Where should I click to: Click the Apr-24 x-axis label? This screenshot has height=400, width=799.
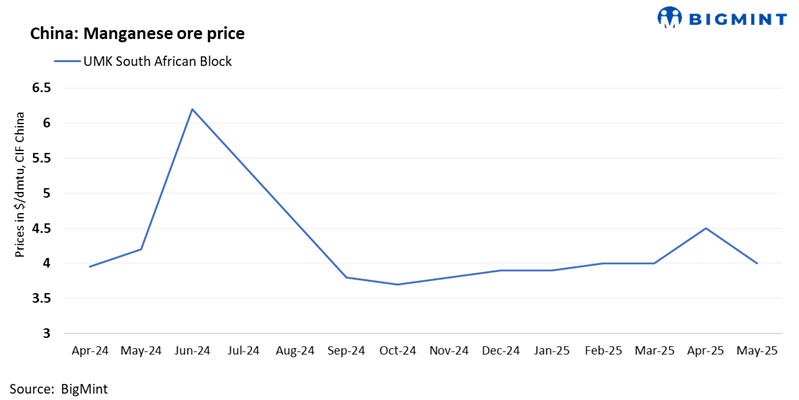(90, 351)
